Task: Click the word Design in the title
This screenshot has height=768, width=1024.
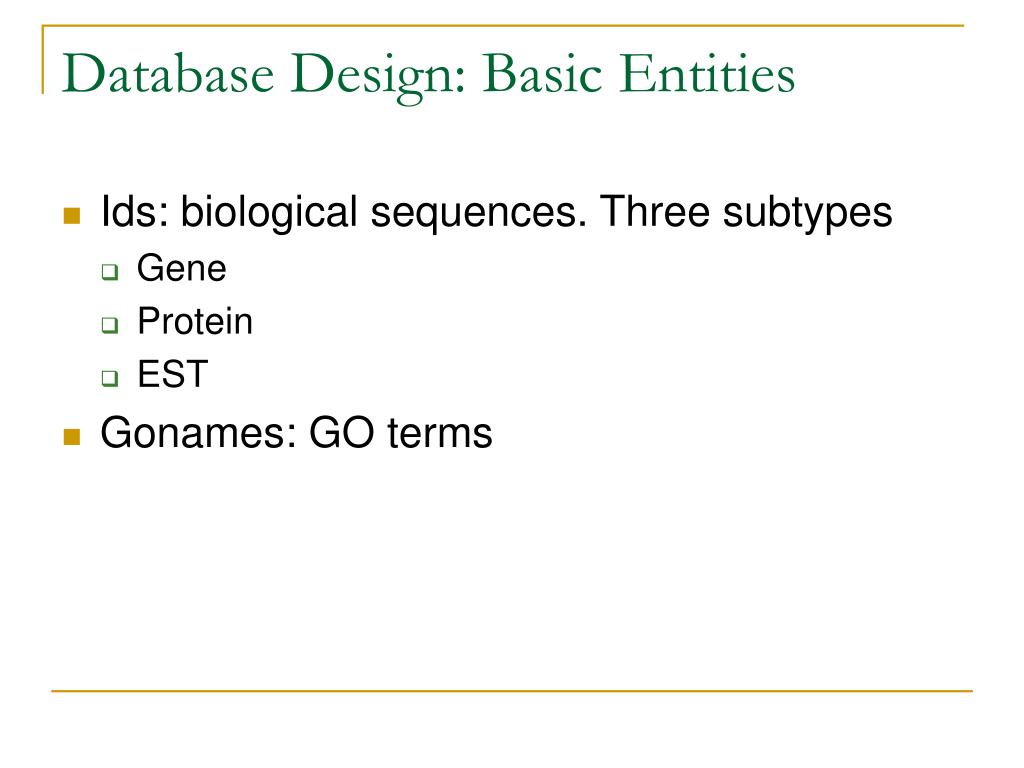Action: (x=378, y=76)
